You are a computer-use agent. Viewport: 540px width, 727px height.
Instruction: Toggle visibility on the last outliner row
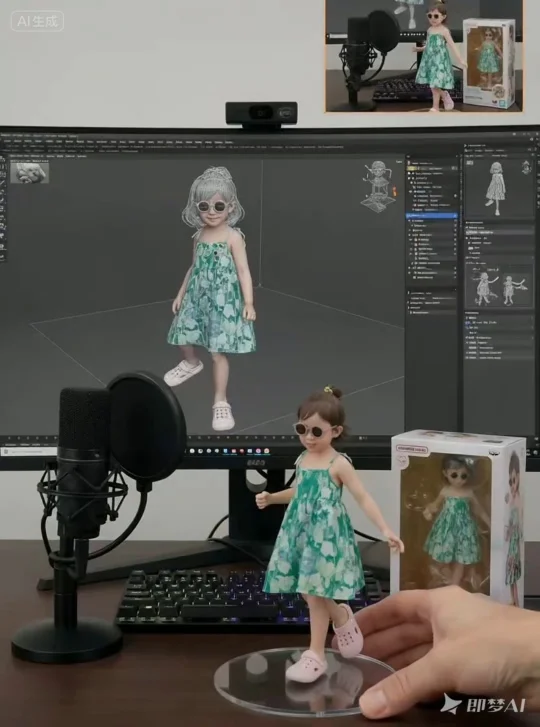454,278
